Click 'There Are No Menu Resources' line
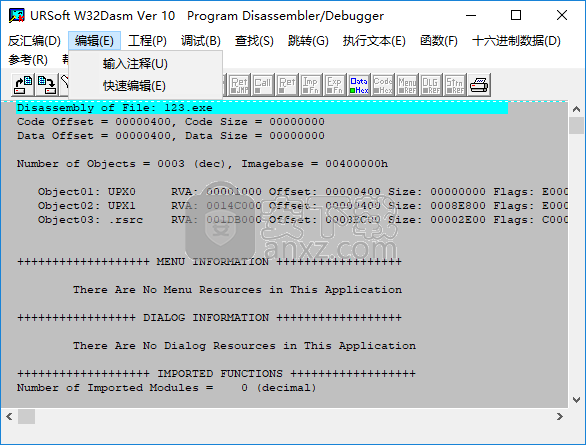Image resolution: width=586 pixels, height=445 pixels. [237, 290]
